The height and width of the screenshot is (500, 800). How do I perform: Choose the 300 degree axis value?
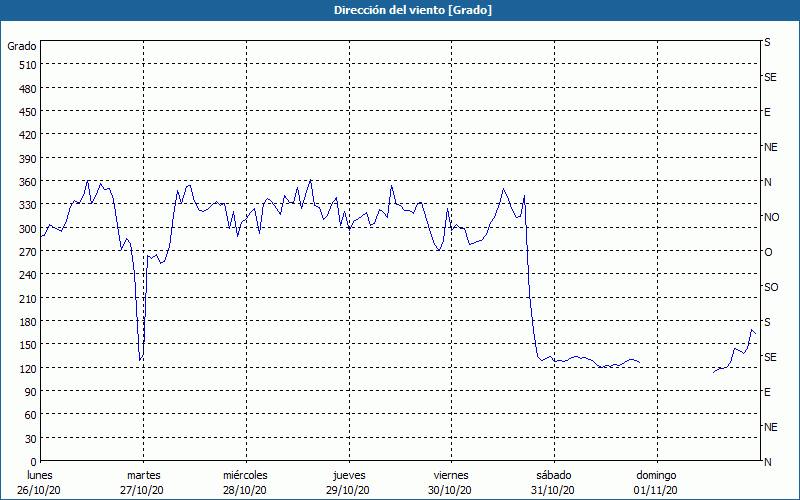29,229
